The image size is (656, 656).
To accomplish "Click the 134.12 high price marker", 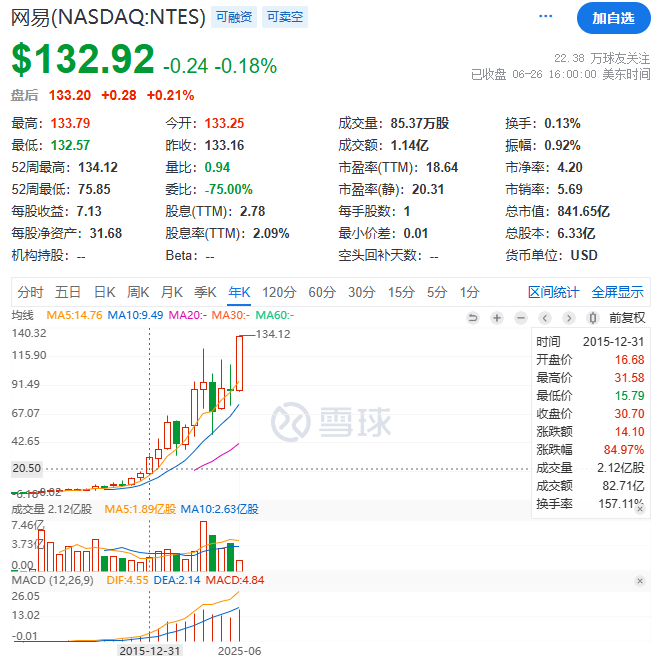I will click(x=273, y=334).
